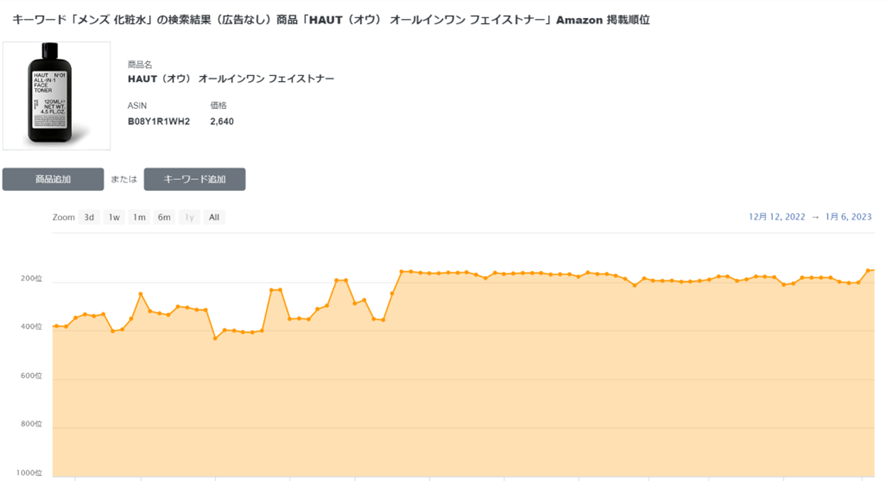Open the HAUT toner product thumbnail

[57, 96]
